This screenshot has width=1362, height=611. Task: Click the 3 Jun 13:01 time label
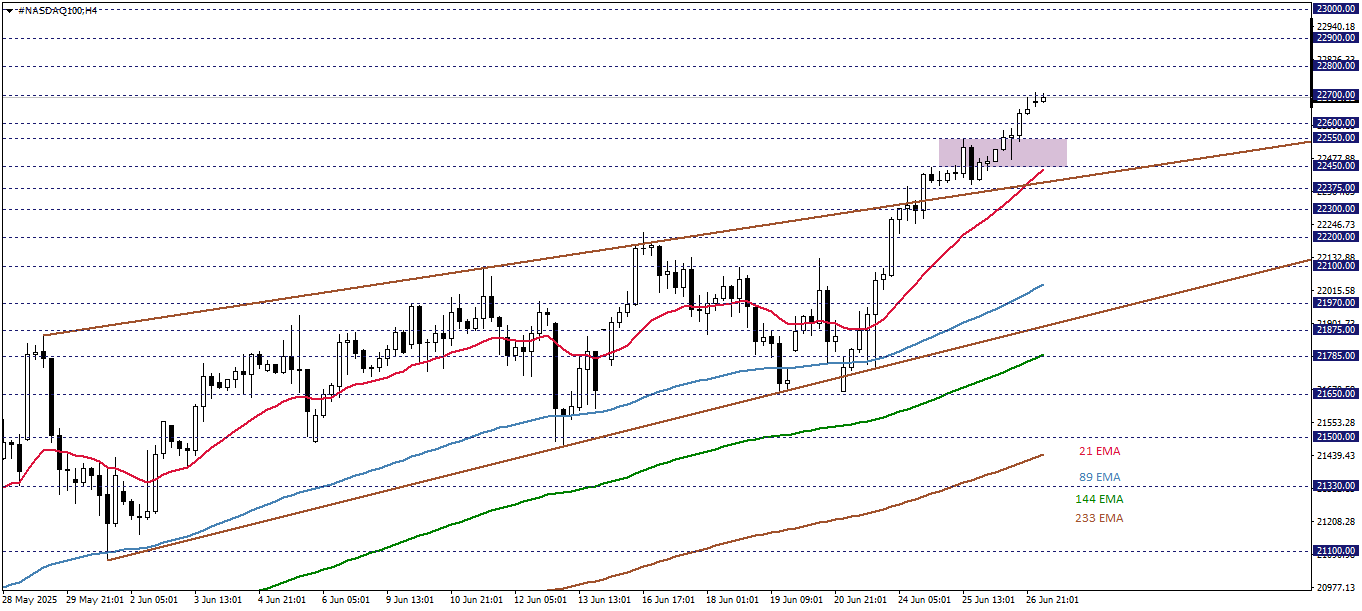coord(217,600)
